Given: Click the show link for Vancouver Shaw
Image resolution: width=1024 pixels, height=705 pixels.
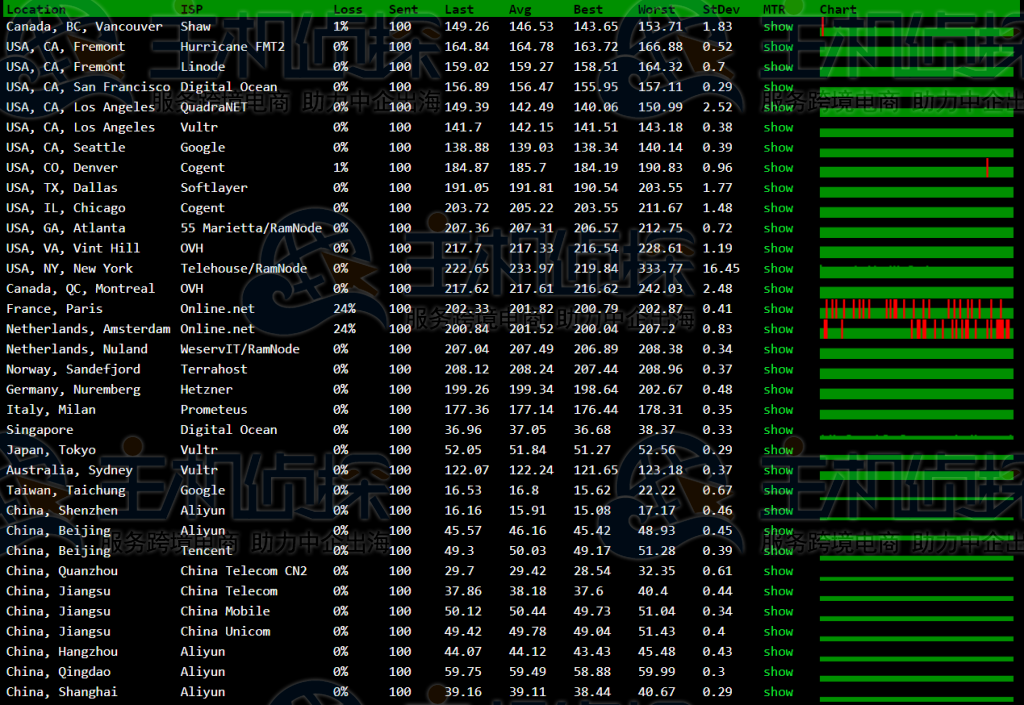Looking at the screenshot, I should pos(778,27).
